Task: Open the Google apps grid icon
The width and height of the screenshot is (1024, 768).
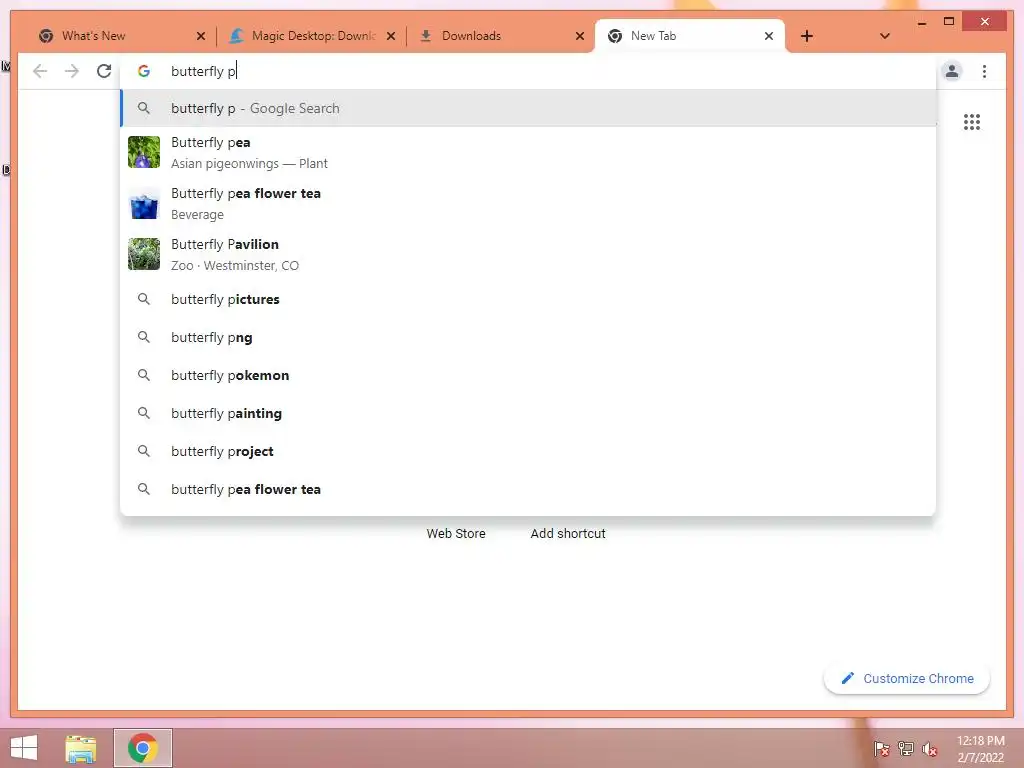Action: click(972, 122)
